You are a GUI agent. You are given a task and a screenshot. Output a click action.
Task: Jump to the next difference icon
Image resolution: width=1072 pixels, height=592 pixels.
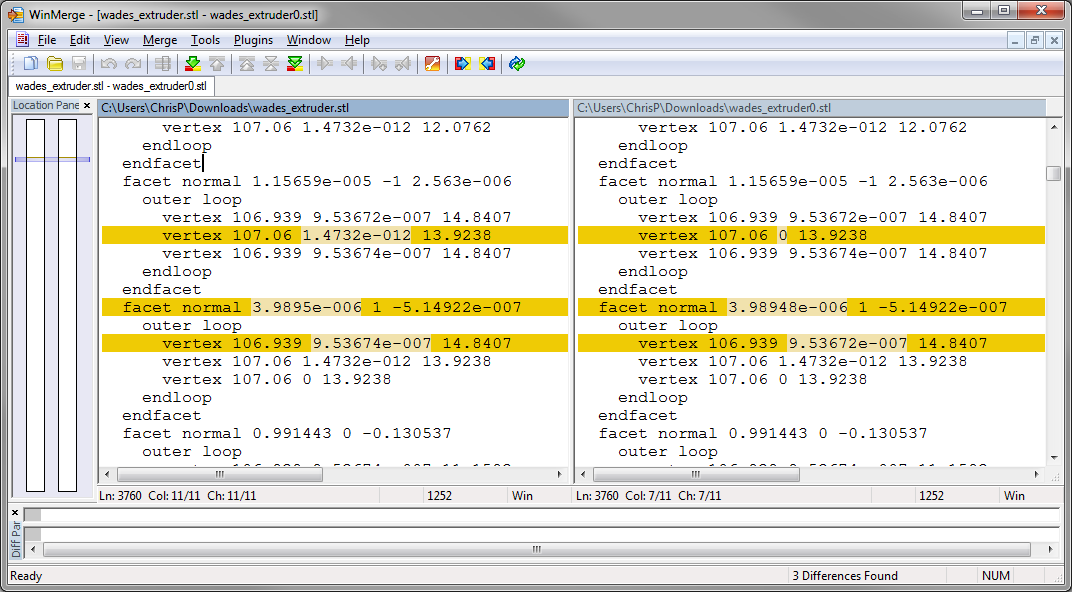point(193,64)
